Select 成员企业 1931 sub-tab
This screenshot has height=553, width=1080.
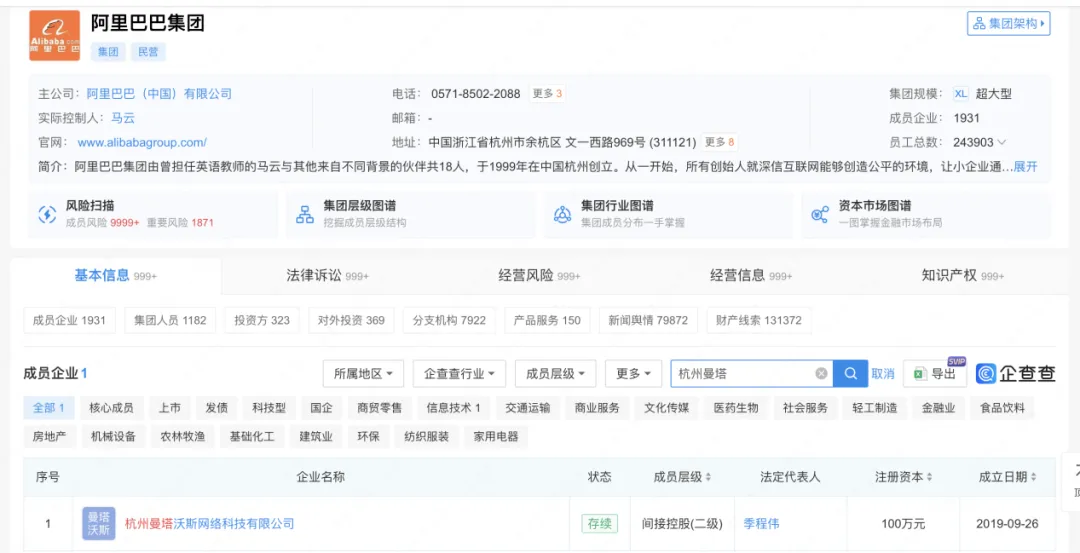(x=70, y=320)
